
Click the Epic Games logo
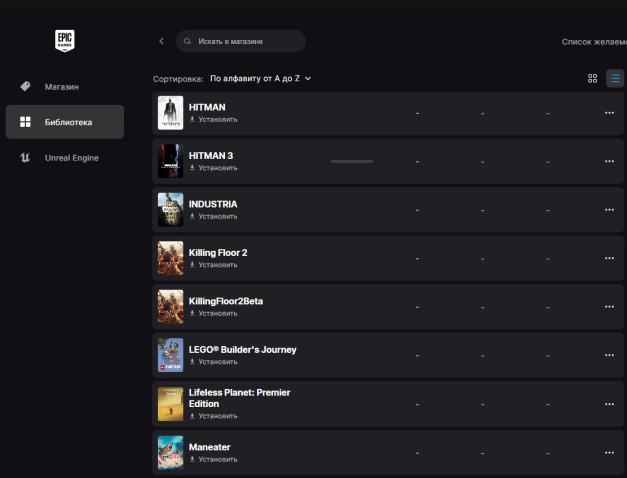64,41
